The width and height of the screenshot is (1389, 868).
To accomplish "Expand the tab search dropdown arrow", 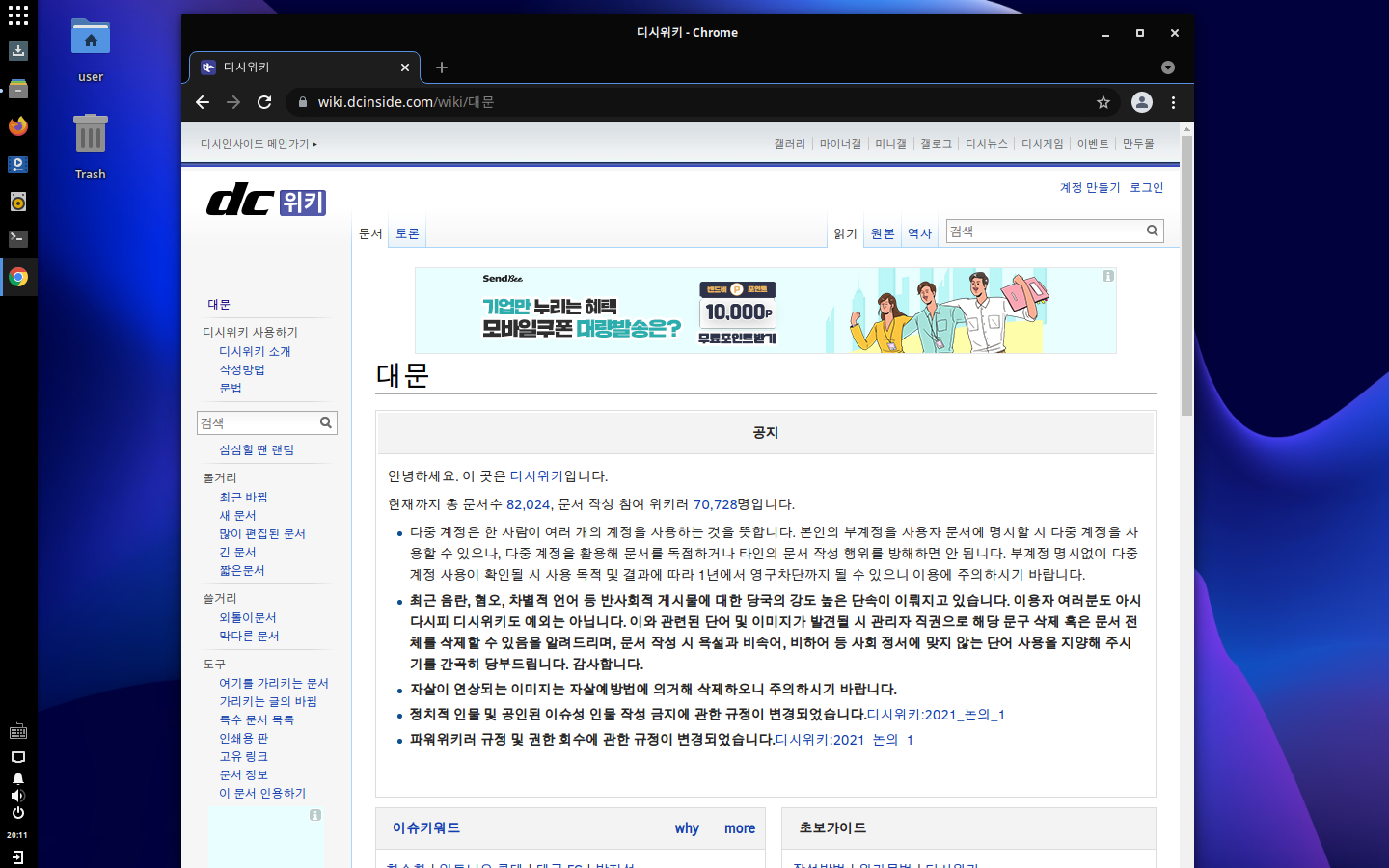I will [x=1168, y=68].
